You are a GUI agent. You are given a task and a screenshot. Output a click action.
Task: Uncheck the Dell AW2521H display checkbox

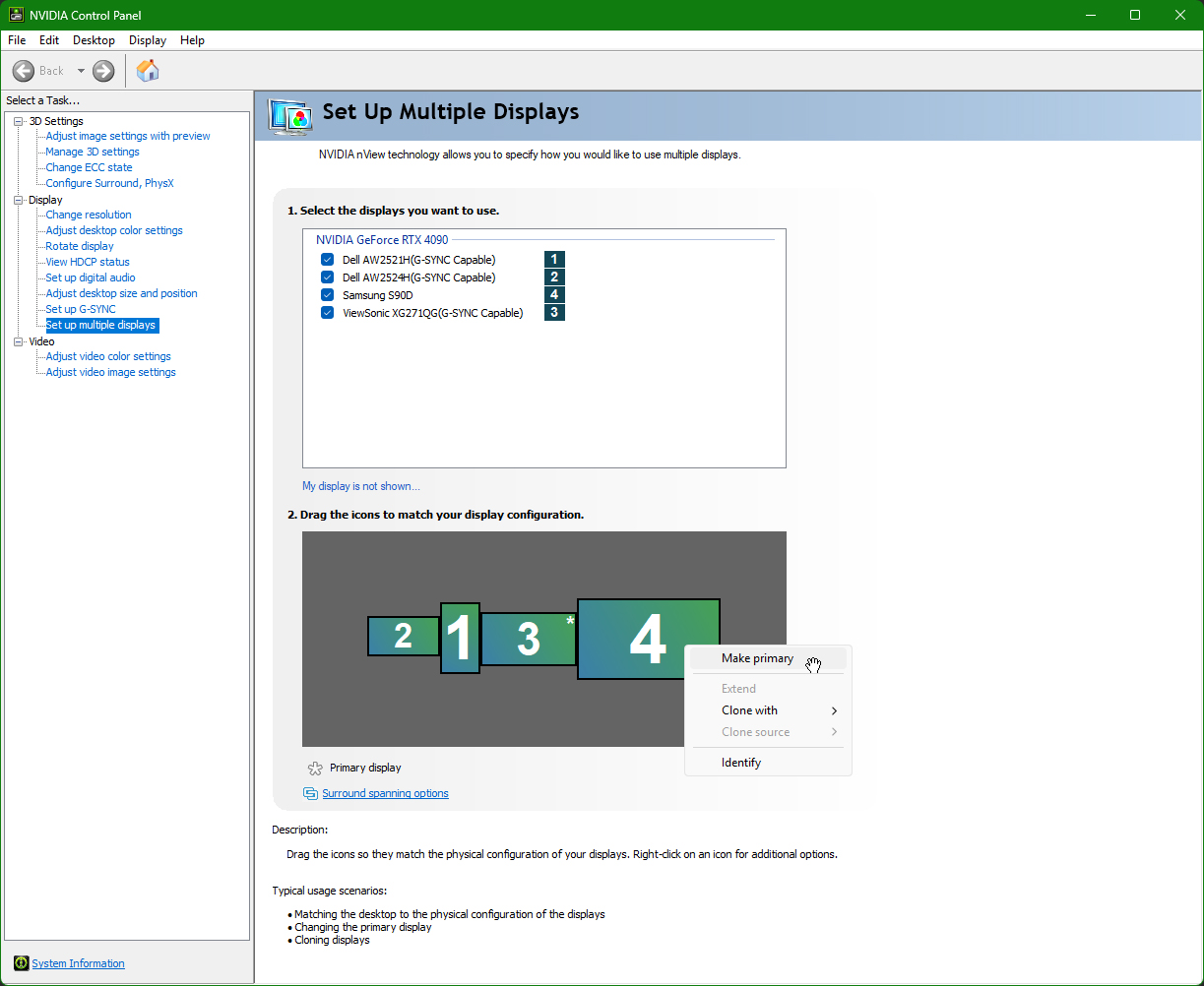[327, 260]
